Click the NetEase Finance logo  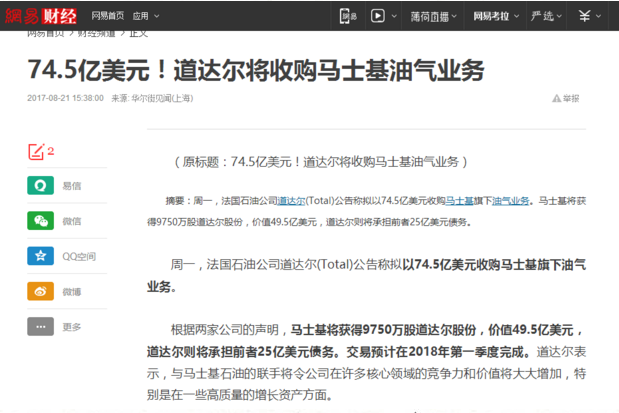(x=41, y=16)
